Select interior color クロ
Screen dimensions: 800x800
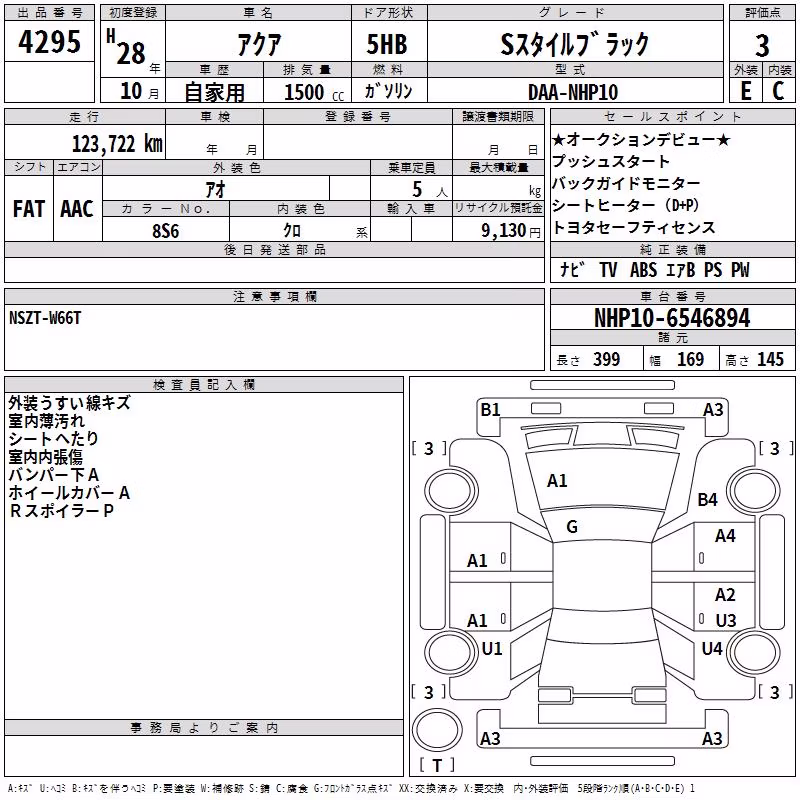point(292,231)
